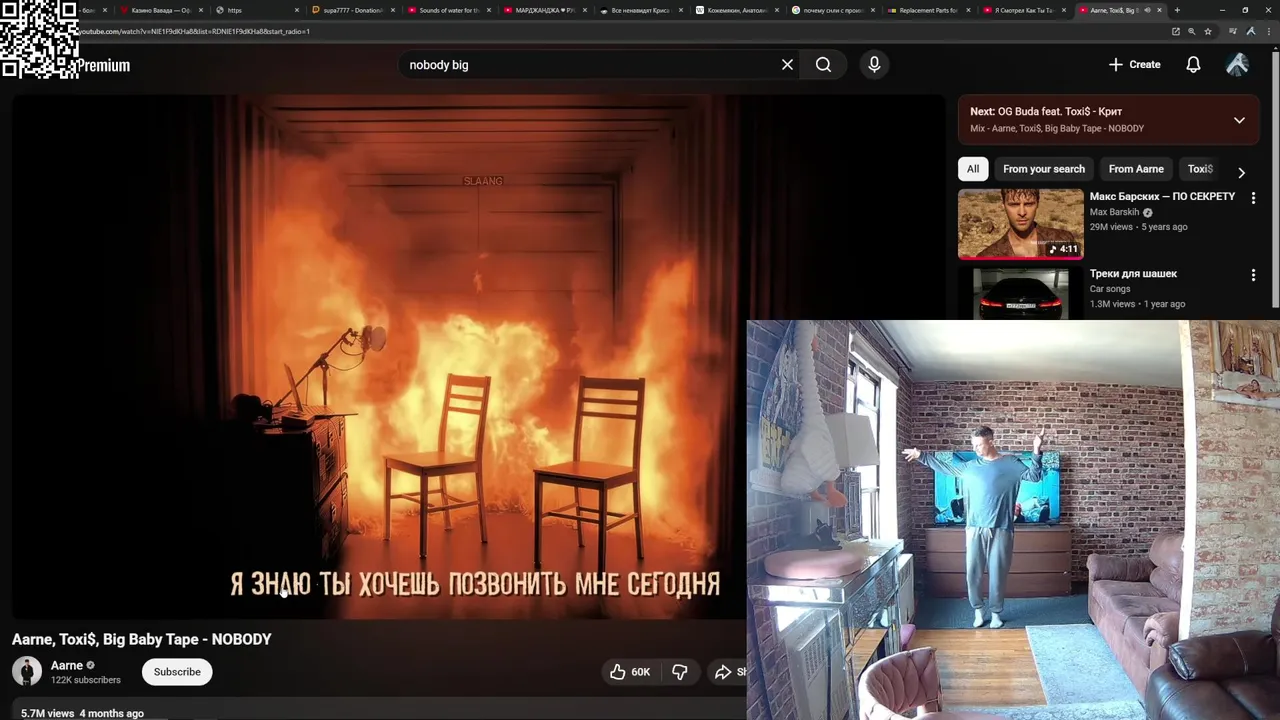The width and height of the screenshot is (1280, 720).
Task: Switch to 'Кожемякин, Анатолий' tab
Action: pos(735,10)
